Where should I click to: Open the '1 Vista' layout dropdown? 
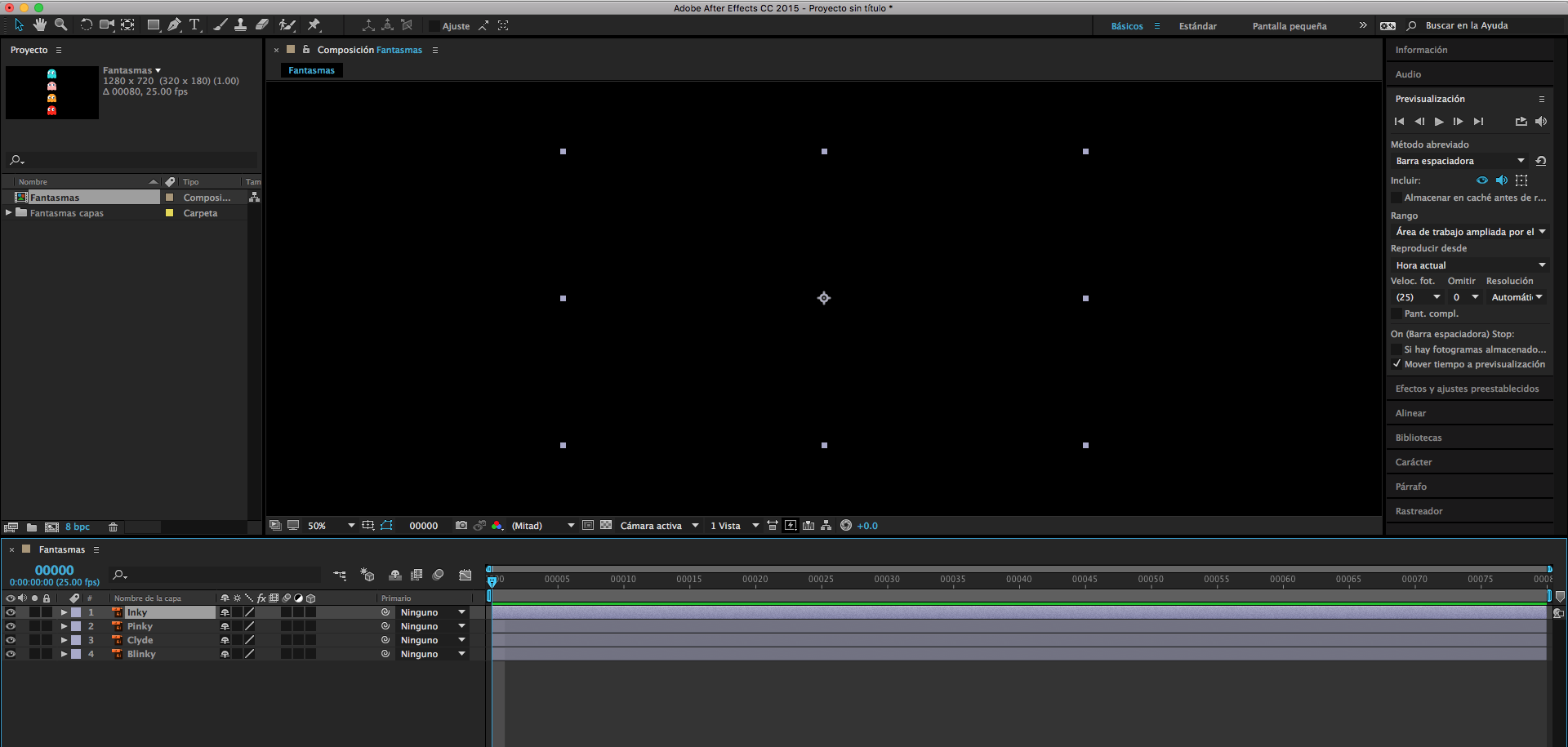click(x=734, y=526)
